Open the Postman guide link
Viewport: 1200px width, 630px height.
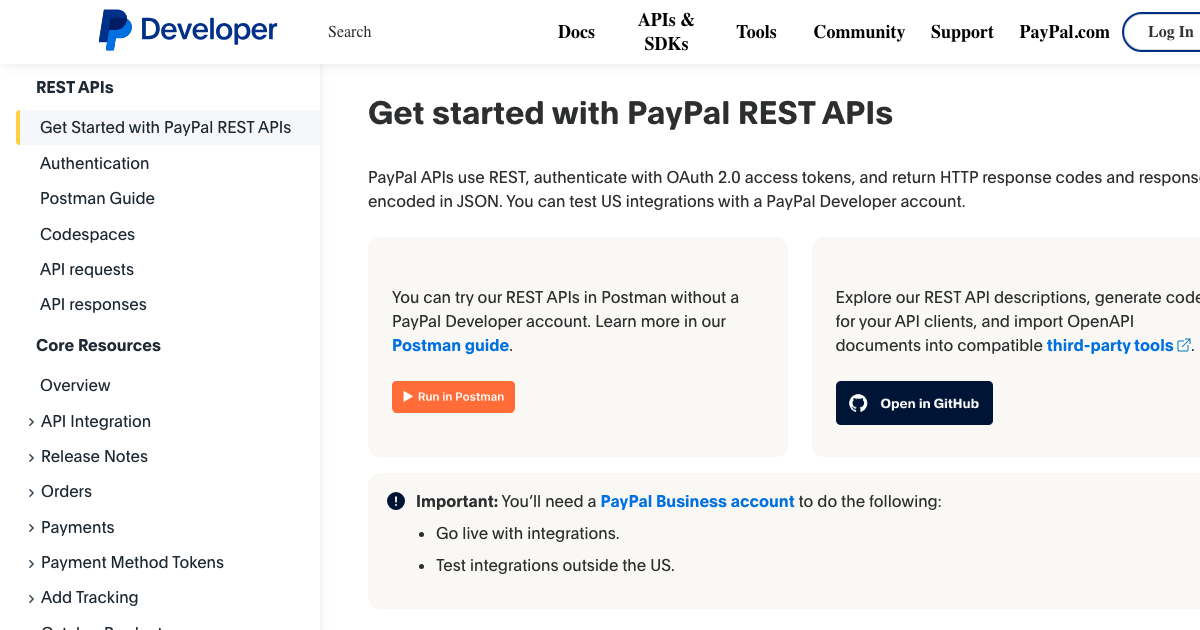(450, 345)
